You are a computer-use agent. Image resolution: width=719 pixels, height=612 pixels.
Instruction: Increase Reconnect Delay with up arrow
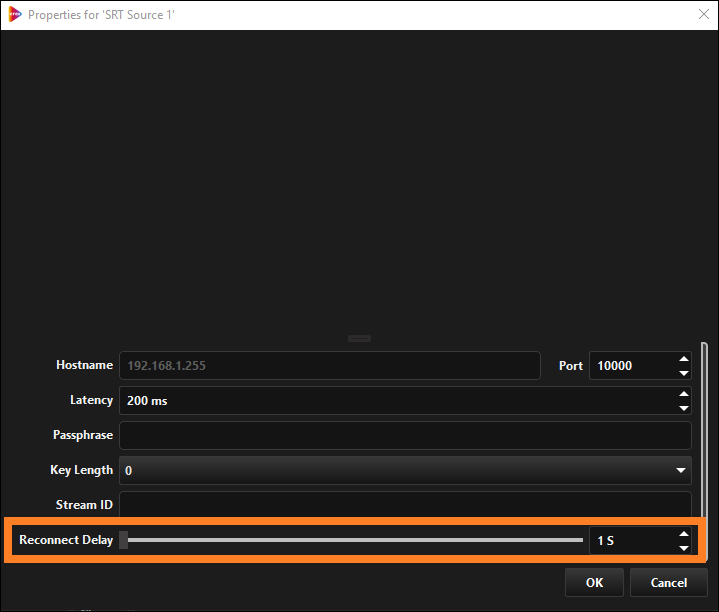[684, 534]
